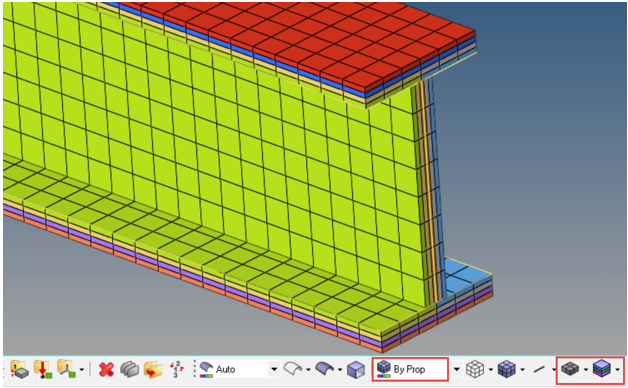Click the Renumber 1-2-3 icon
Image resolution: width=628 pixels, height=388 pixels.
coord(176,369)
